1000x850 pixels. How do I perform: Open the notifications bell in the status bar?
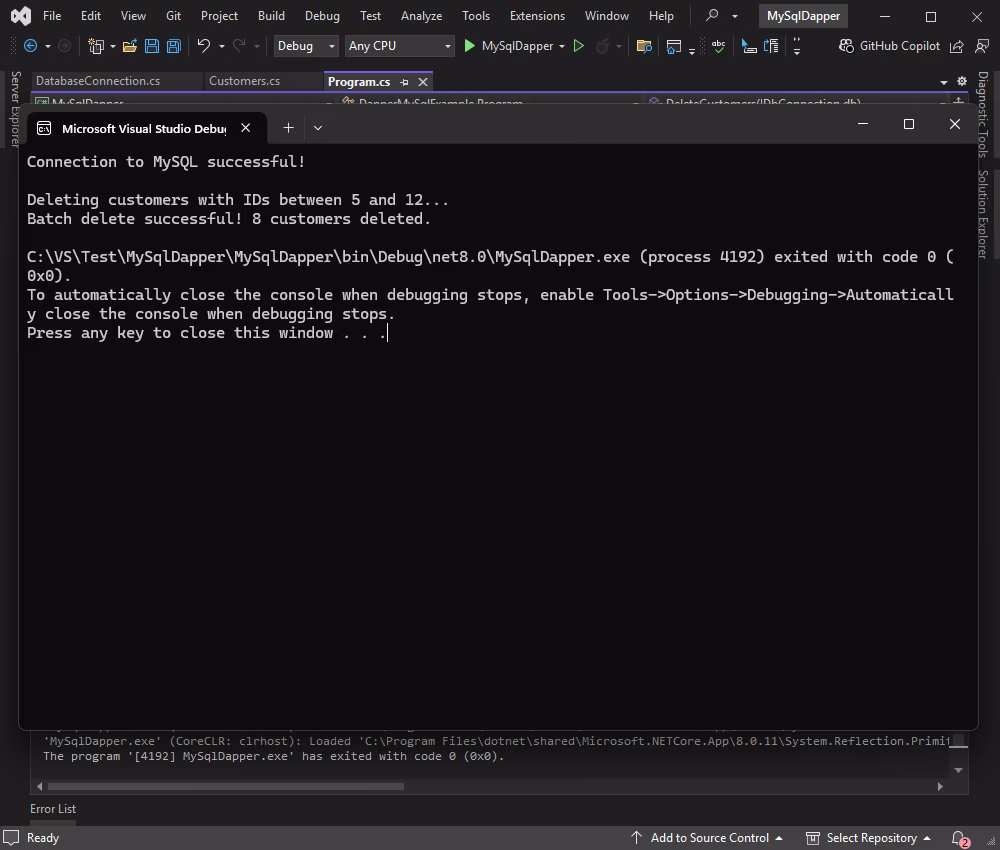click(956, 838)
